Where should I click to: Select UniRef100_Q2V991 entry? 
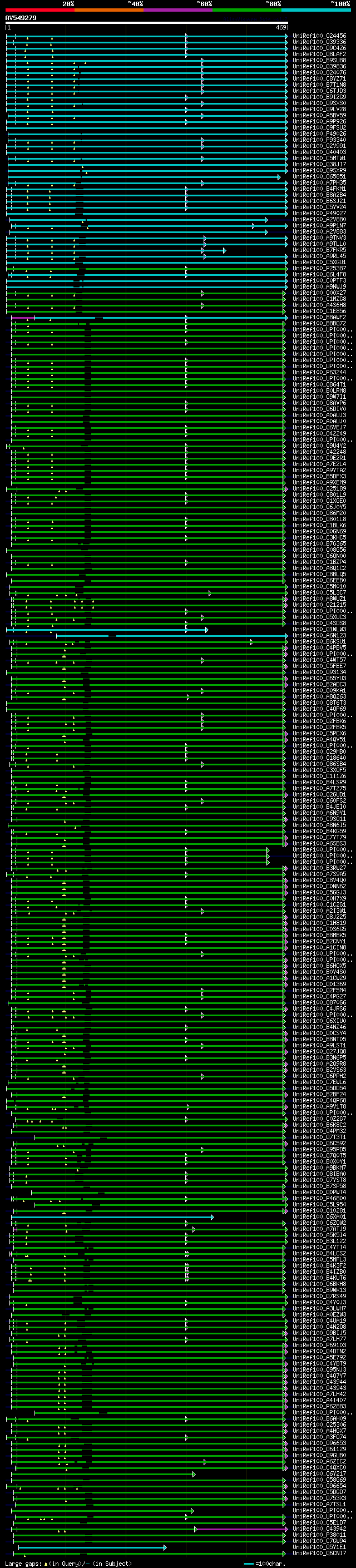point(319,146)
